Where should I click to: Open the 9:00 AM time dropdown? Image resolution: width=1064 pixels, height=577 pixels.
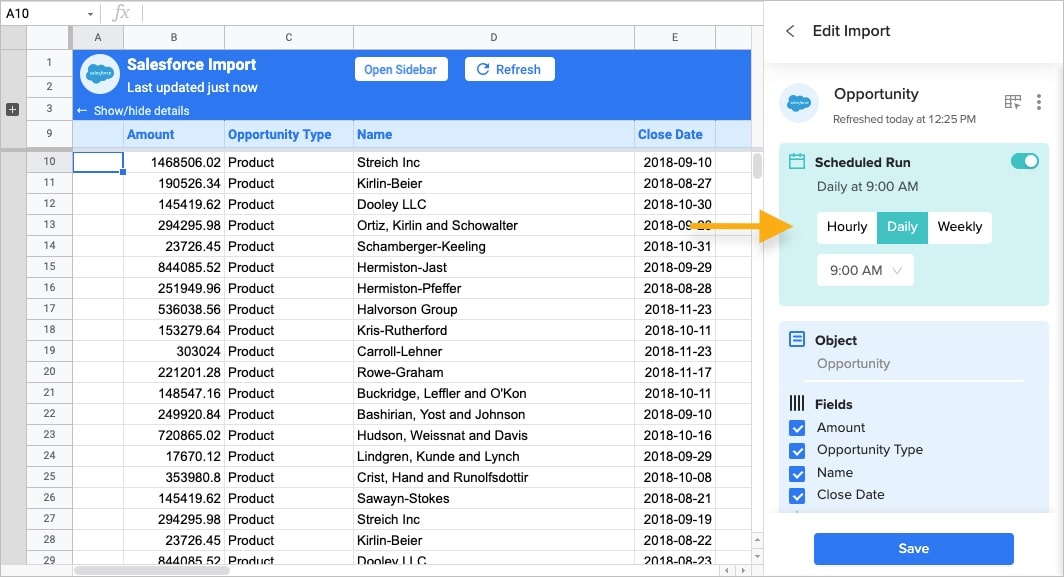click(865, 270)
